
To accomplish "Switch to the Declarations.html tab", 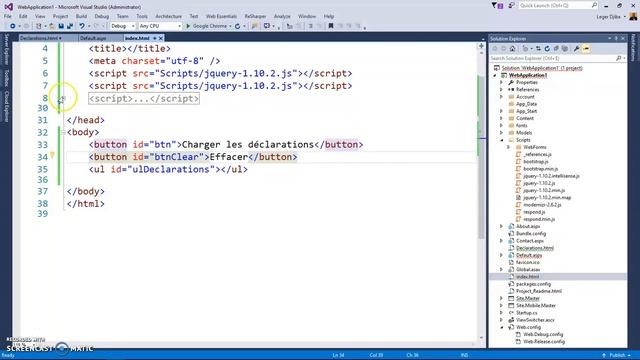I will click(x=39, y=38).
